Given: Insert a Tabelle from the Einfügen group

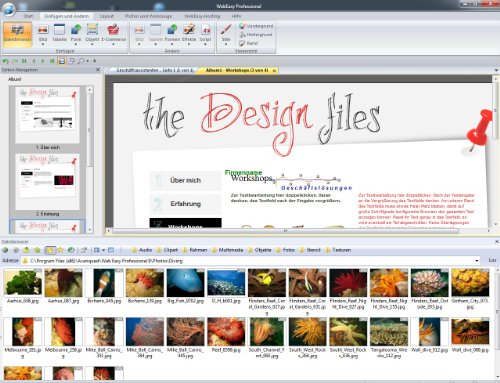Looking at the screenshot, I should click(59, 33).
